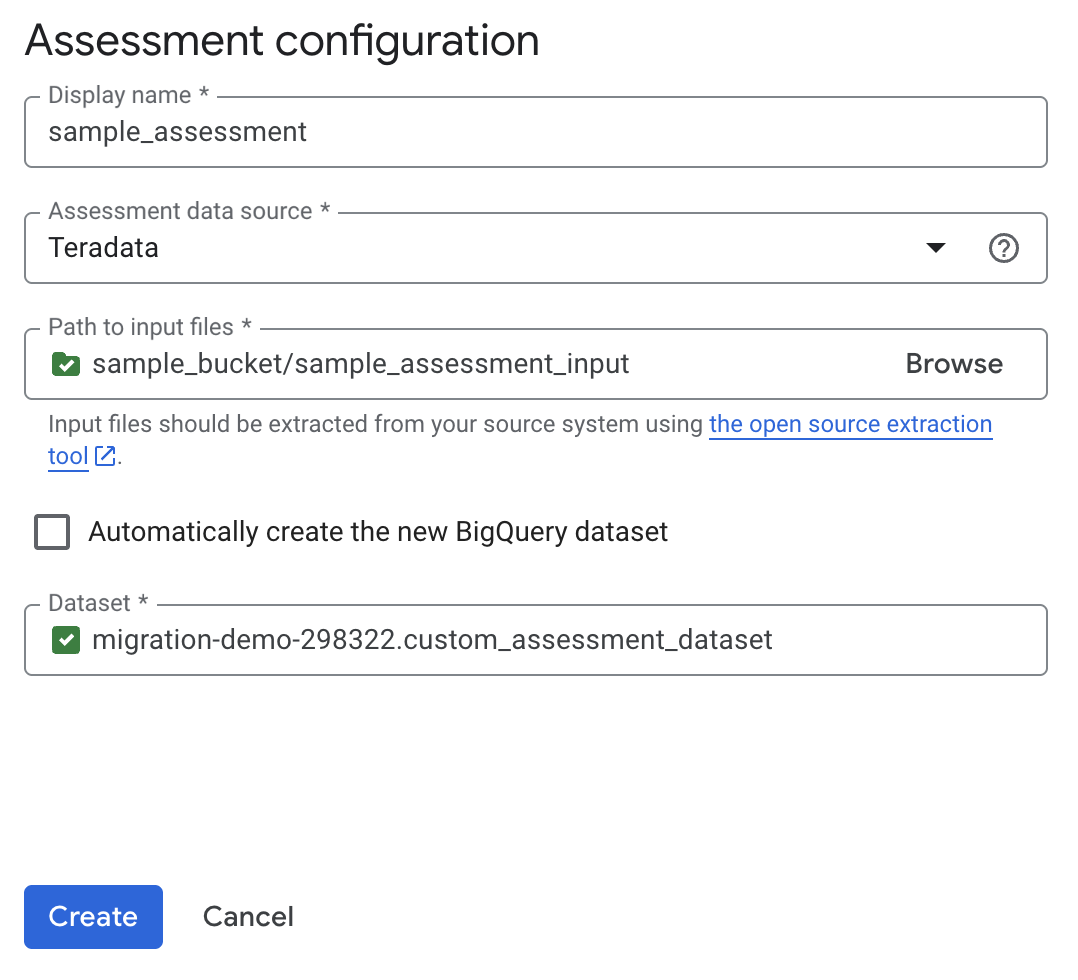
Task: Open the Assessment data source dropdown arrow
Action: 935,248
